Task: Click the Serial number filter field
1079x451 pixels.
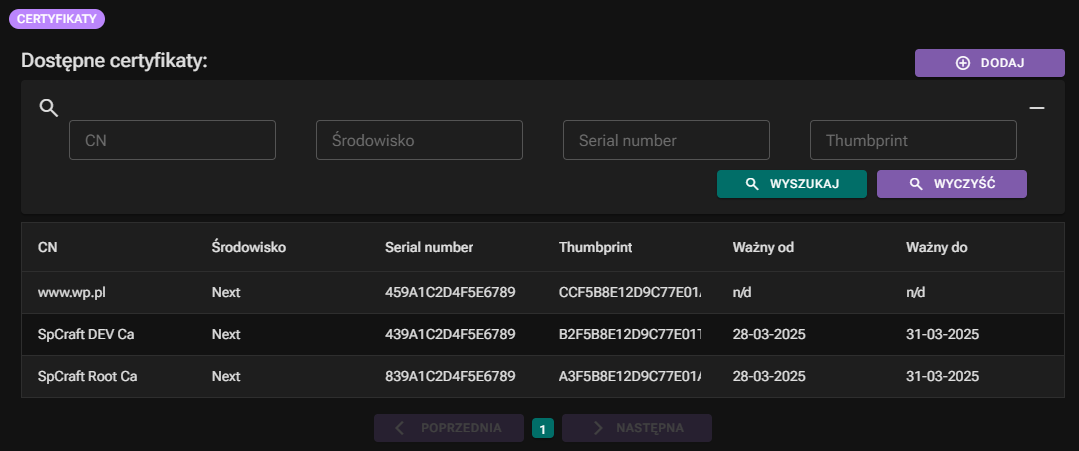Action: pos(666,141)
